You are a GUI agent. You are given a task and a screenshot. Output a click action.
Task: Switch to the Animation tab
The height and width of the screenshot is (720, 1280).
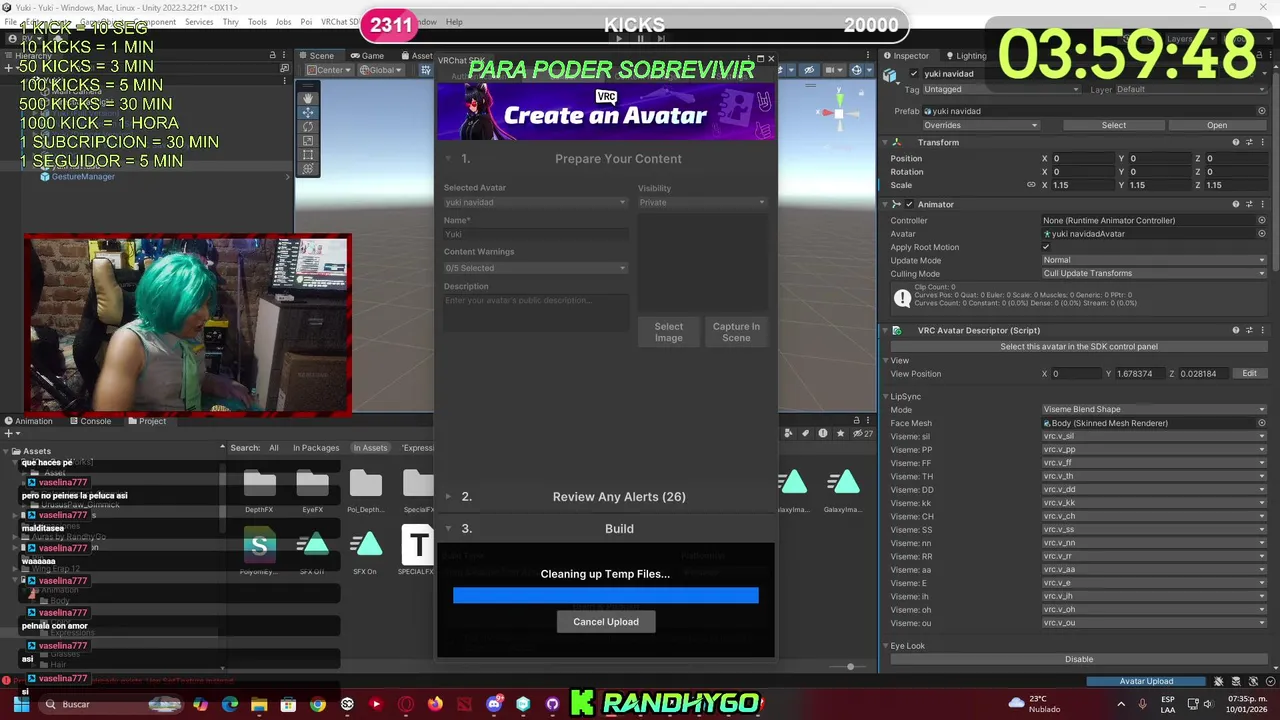(x=28, y=421)
